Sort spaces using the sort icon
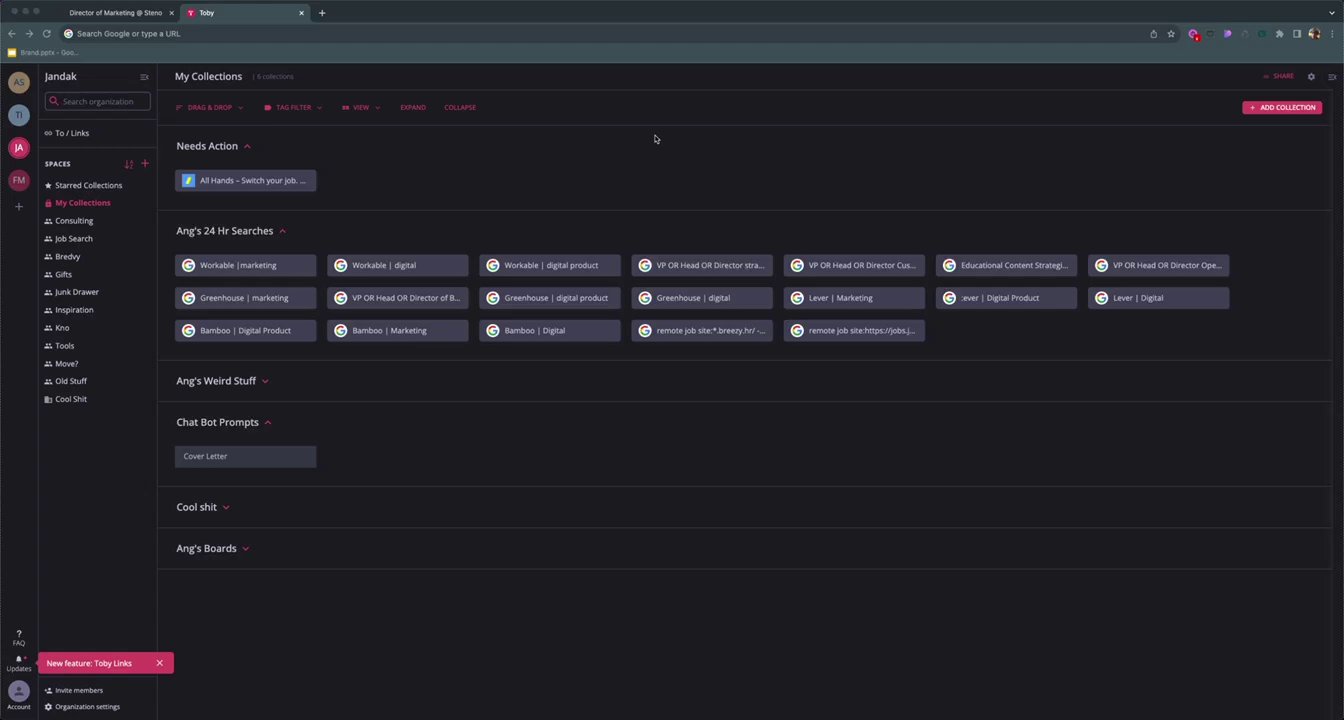This screenshot has height=720, width=1344. [x=128, y=164]
